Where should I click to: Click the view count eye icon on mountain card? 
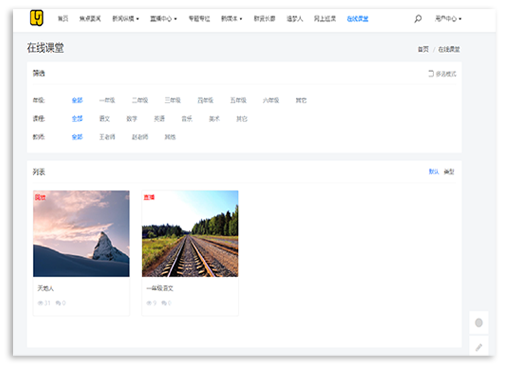point(40,303)
